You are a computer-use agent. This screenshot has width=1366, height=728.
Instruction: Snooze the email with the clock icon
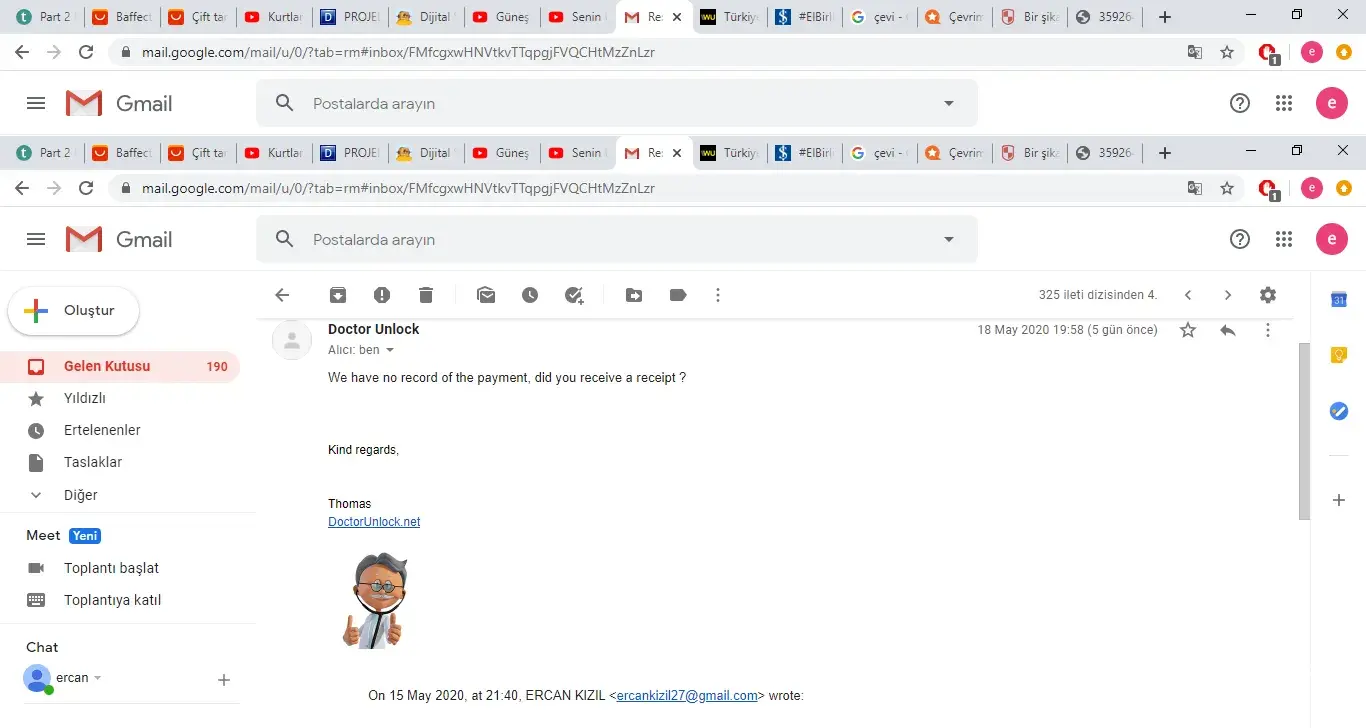pyautogui.click(x=530, y=295)
